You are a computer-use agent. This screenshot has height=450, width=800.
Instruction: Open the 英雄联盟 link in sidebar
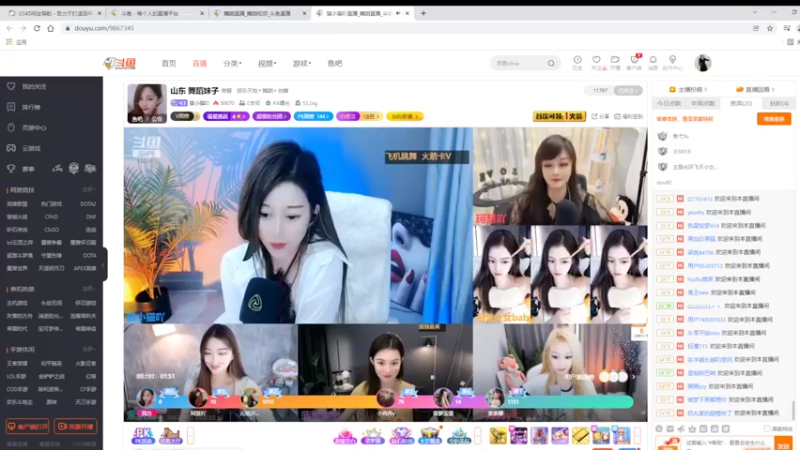pyautogui.click(x=17, y=204)
